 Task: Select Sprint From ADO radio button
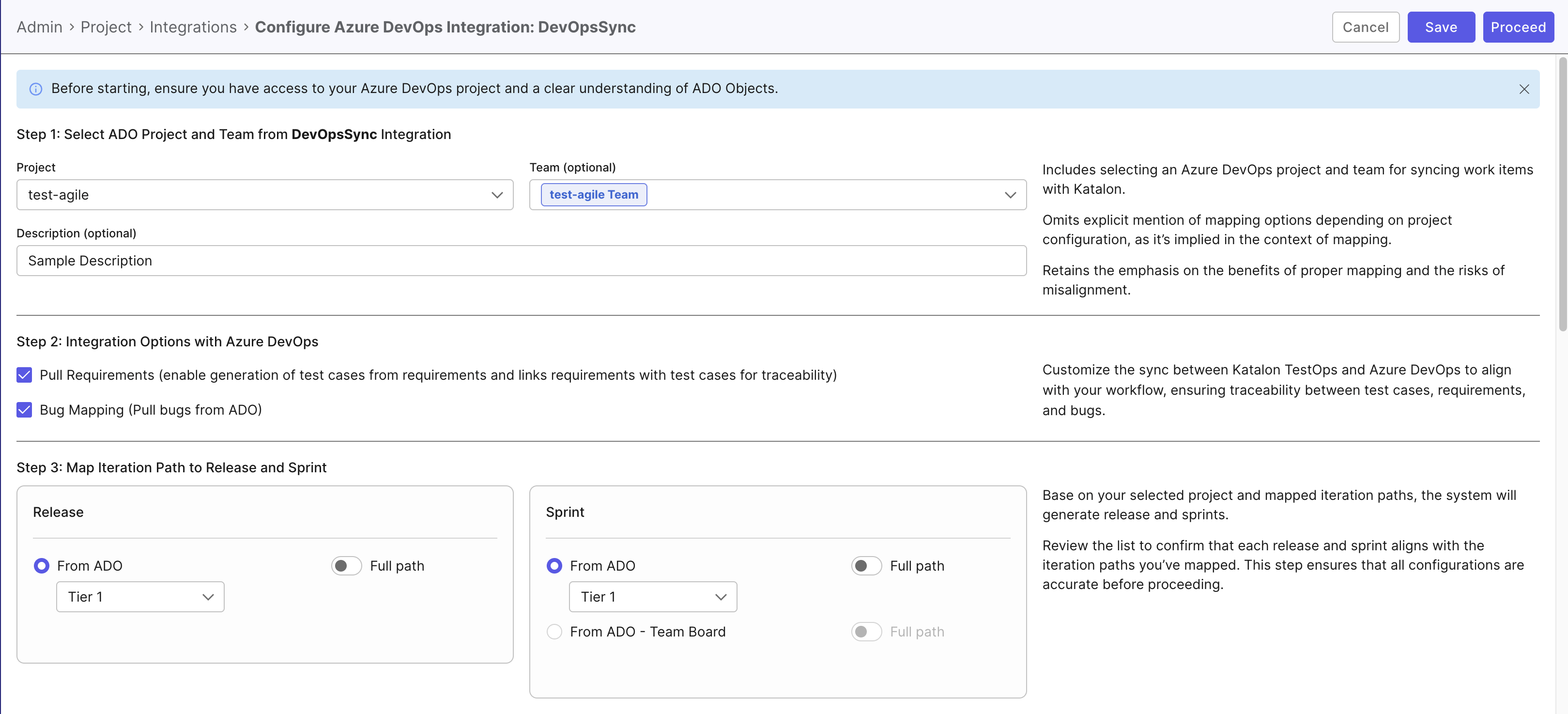(554, 565)
